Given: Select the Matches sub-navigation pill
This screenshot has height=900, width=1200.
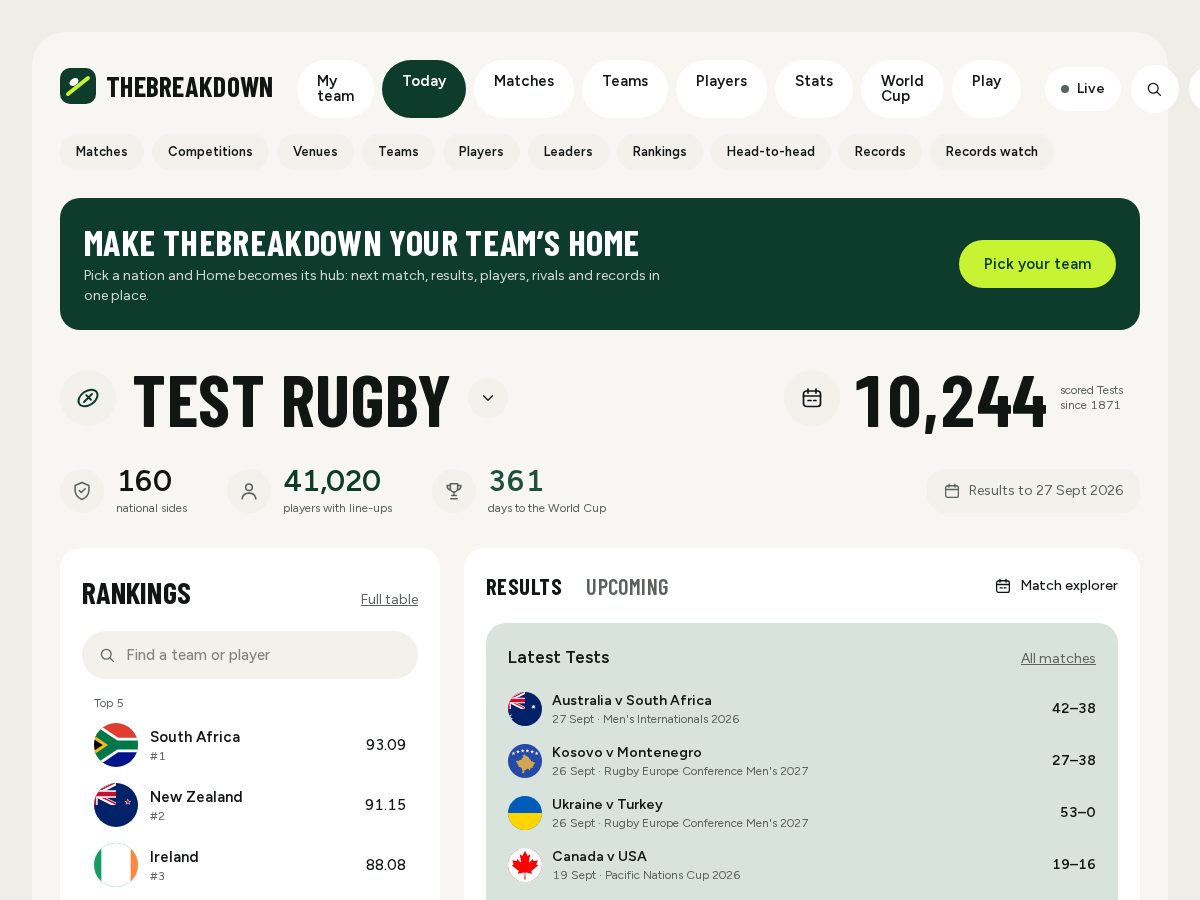Looking at the screenshot, I should 102,152.
